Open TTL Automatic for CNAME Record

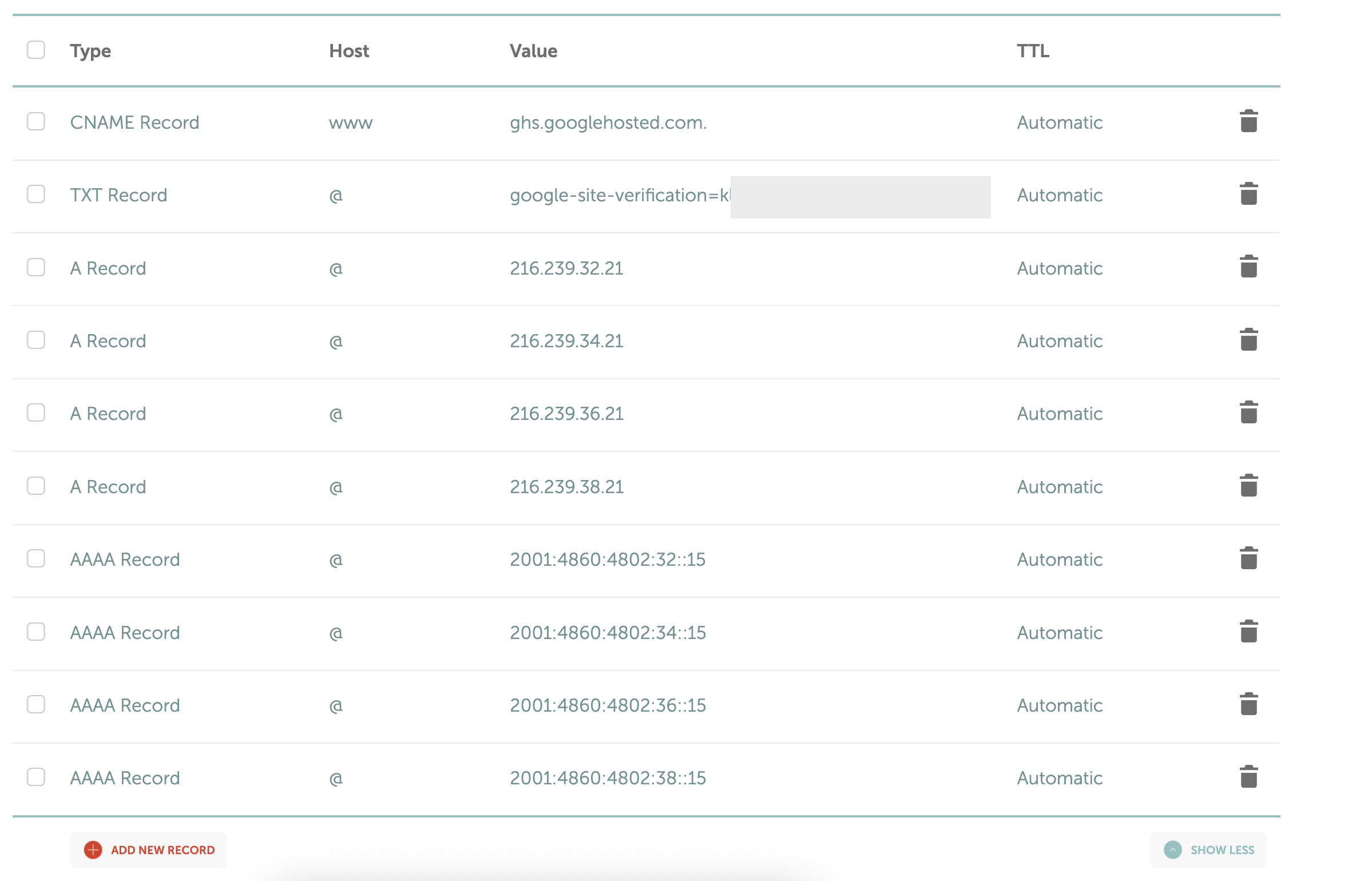click(x=1060, y=122)
